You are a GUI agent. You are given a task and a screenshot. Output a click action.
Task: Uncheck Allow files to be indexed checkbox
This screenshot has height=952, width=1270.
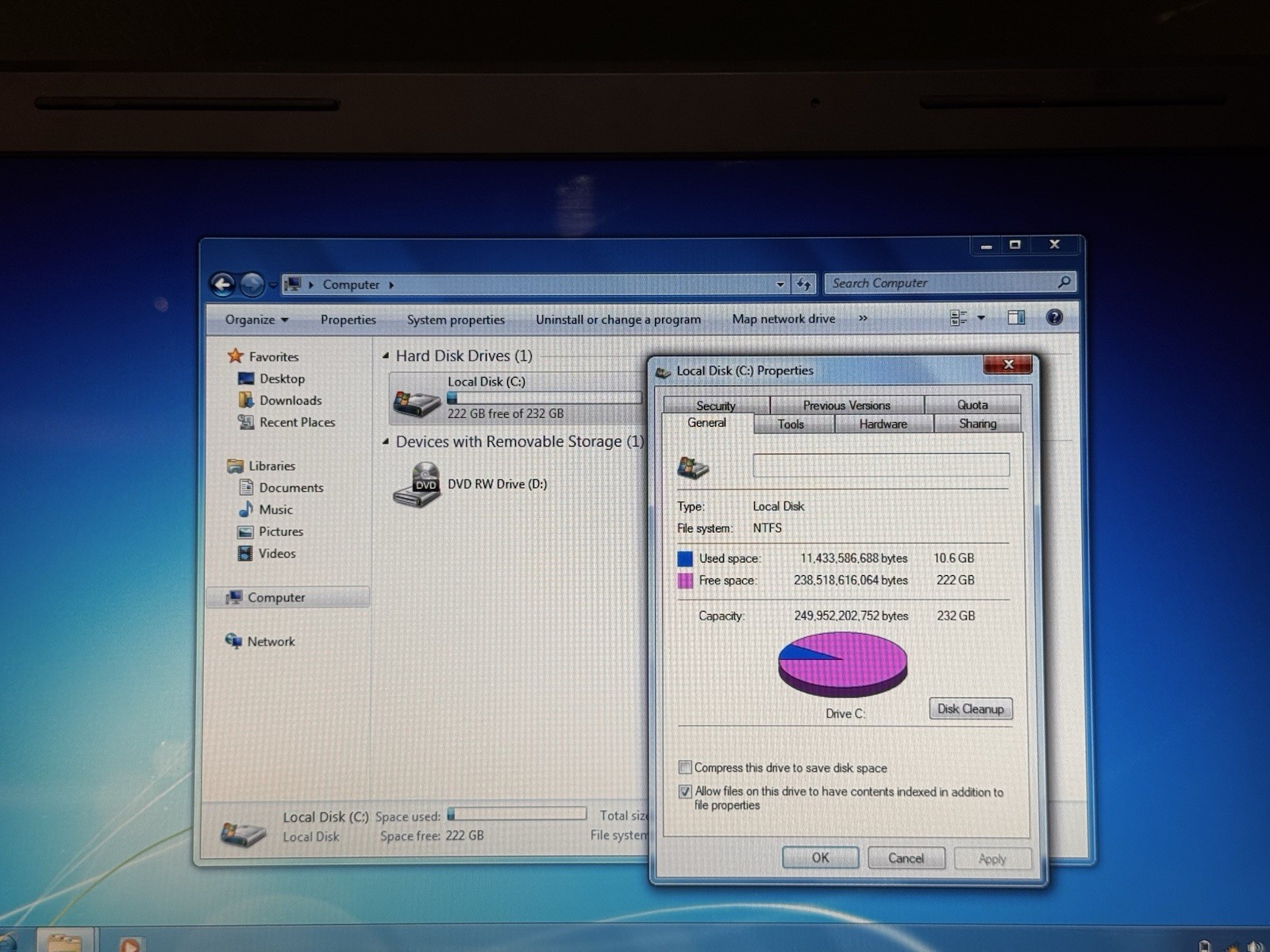click(685, 791)
